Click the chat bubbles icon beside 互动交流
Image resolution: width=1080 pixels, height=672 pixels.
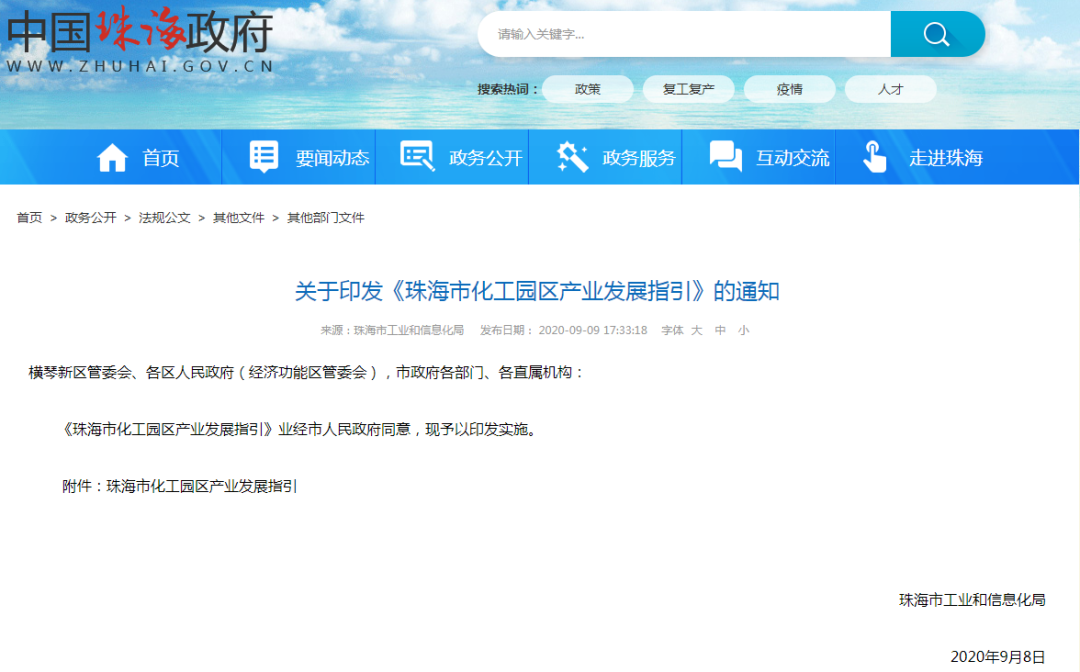coord(726,156)
